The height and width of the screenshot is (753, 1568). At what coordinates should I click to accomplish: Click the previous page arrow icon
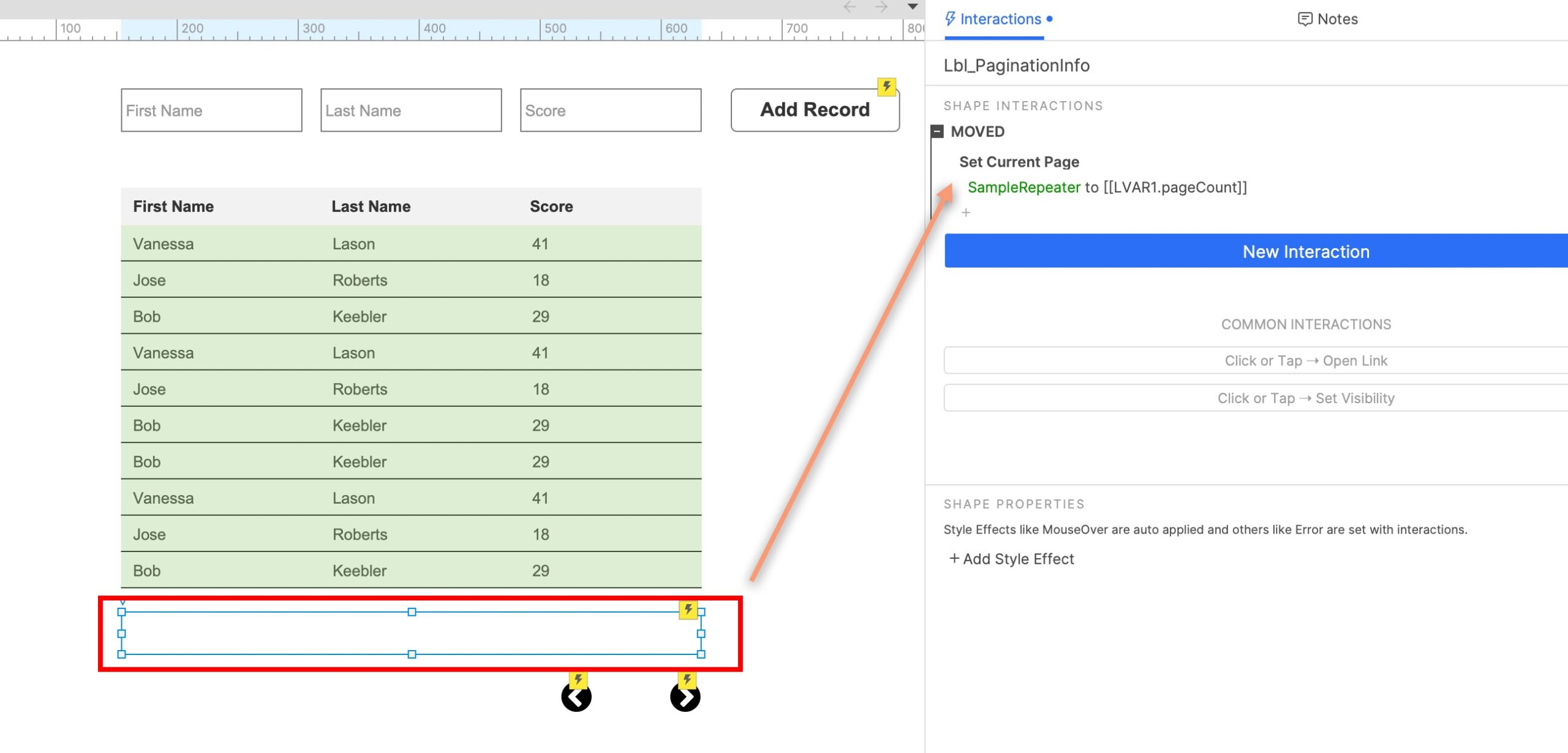point(576,697)
